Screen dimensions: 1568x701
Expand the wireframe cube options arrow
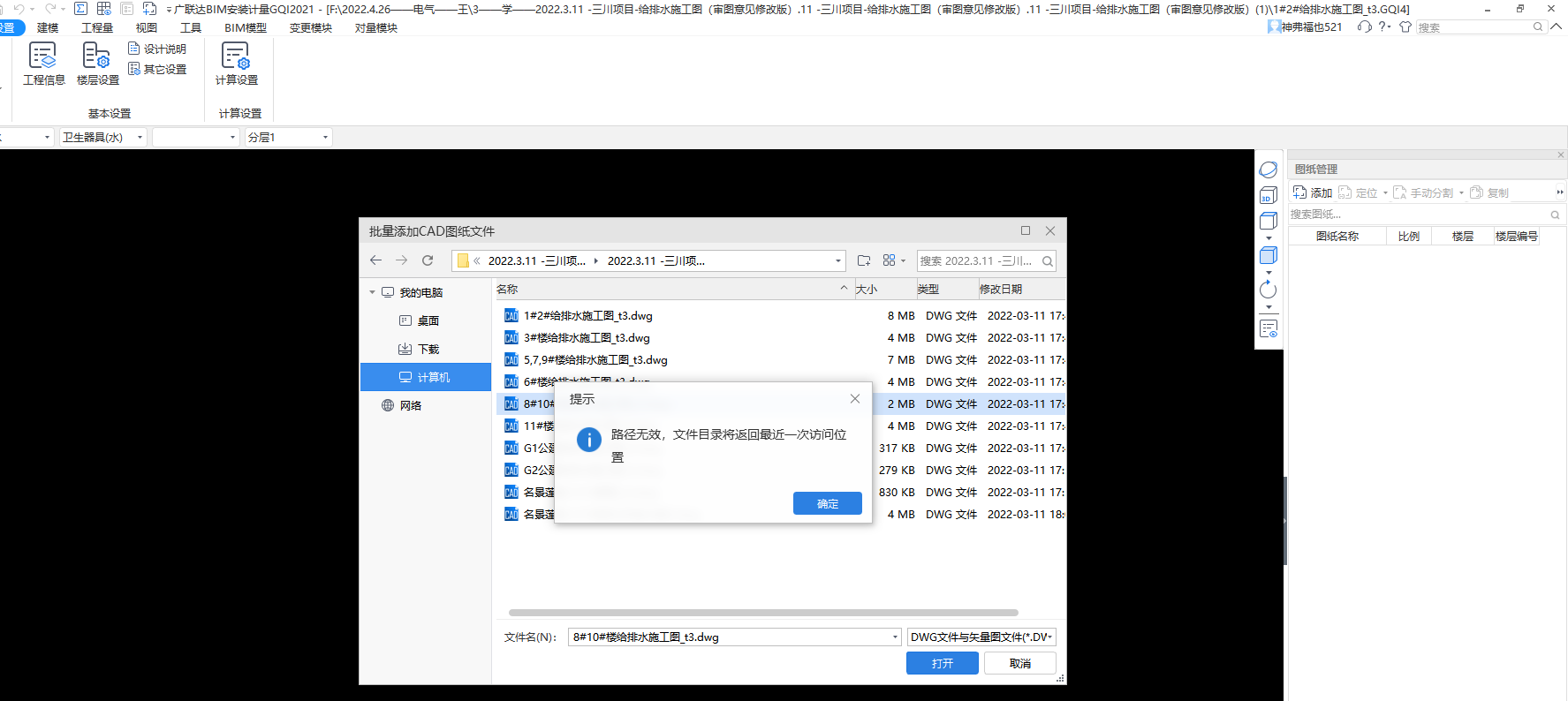(x=1269, y=237)
